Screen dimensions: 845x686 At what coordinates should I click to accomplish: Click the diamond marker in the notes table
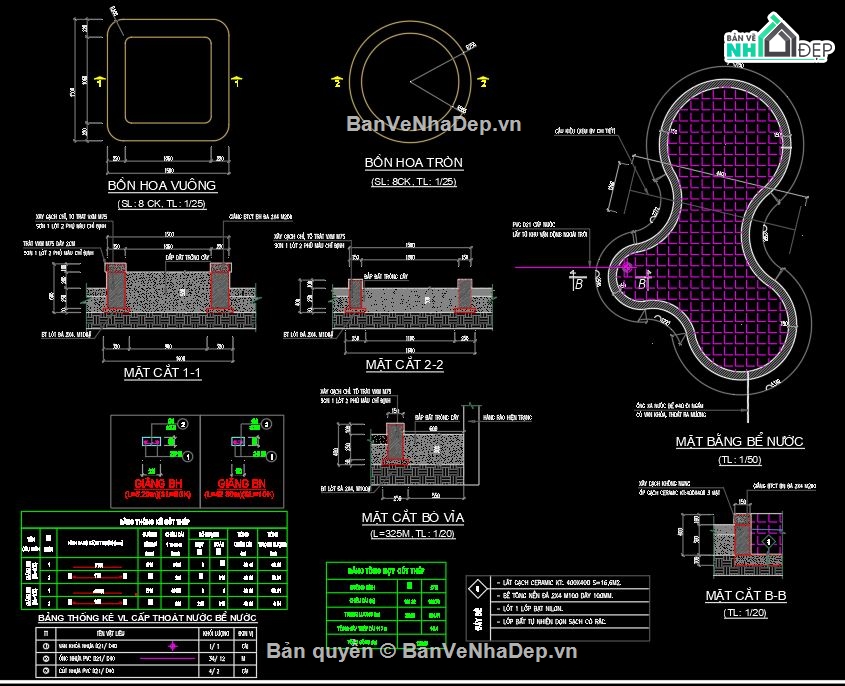click(479, 587)
